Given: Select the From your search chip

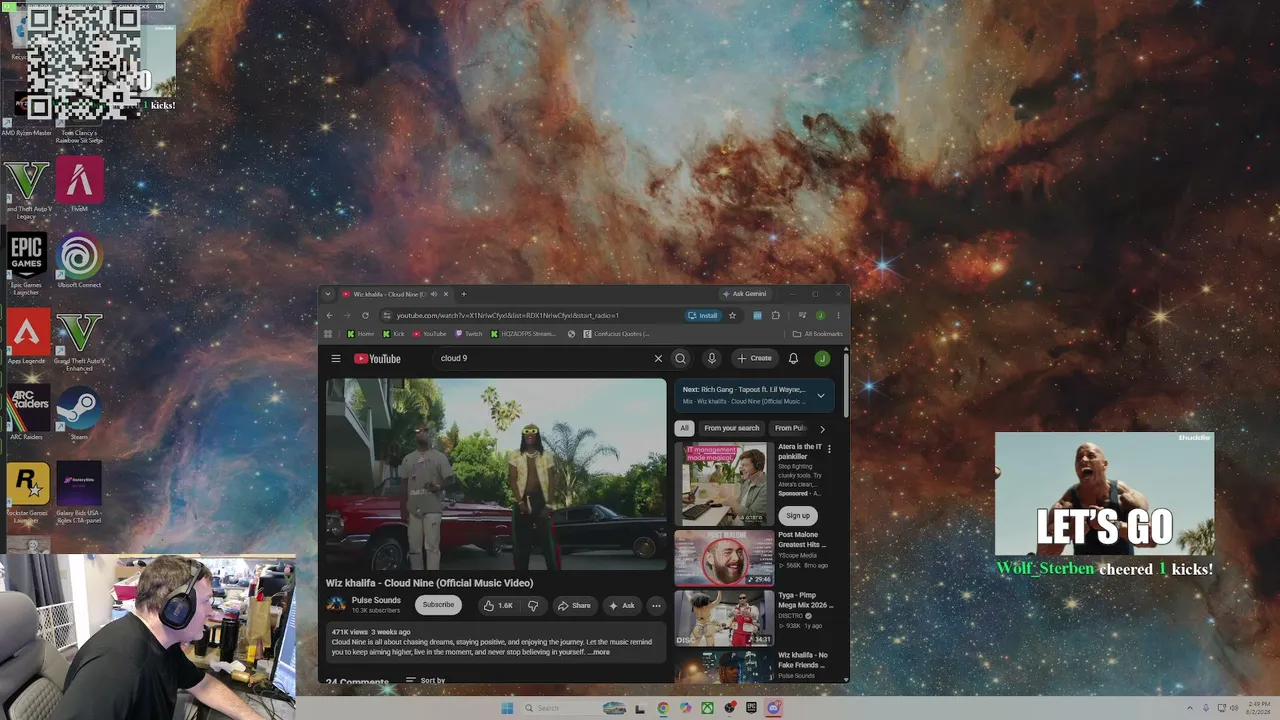Looking at the screenshot, I should click(x=732, y=428).
